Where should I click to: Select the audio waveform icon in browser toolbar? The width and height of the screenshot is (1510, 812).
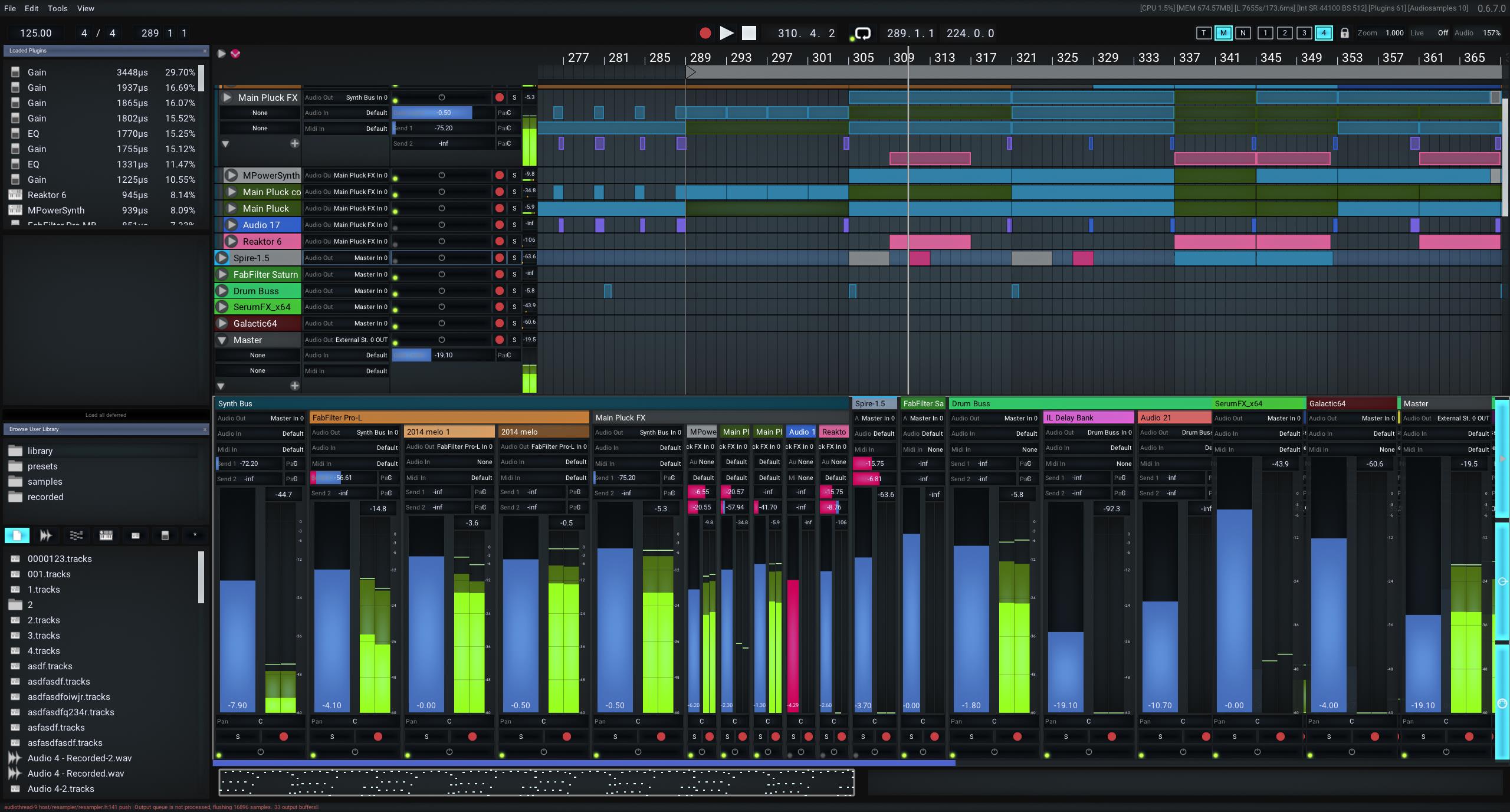click(46, 535)
